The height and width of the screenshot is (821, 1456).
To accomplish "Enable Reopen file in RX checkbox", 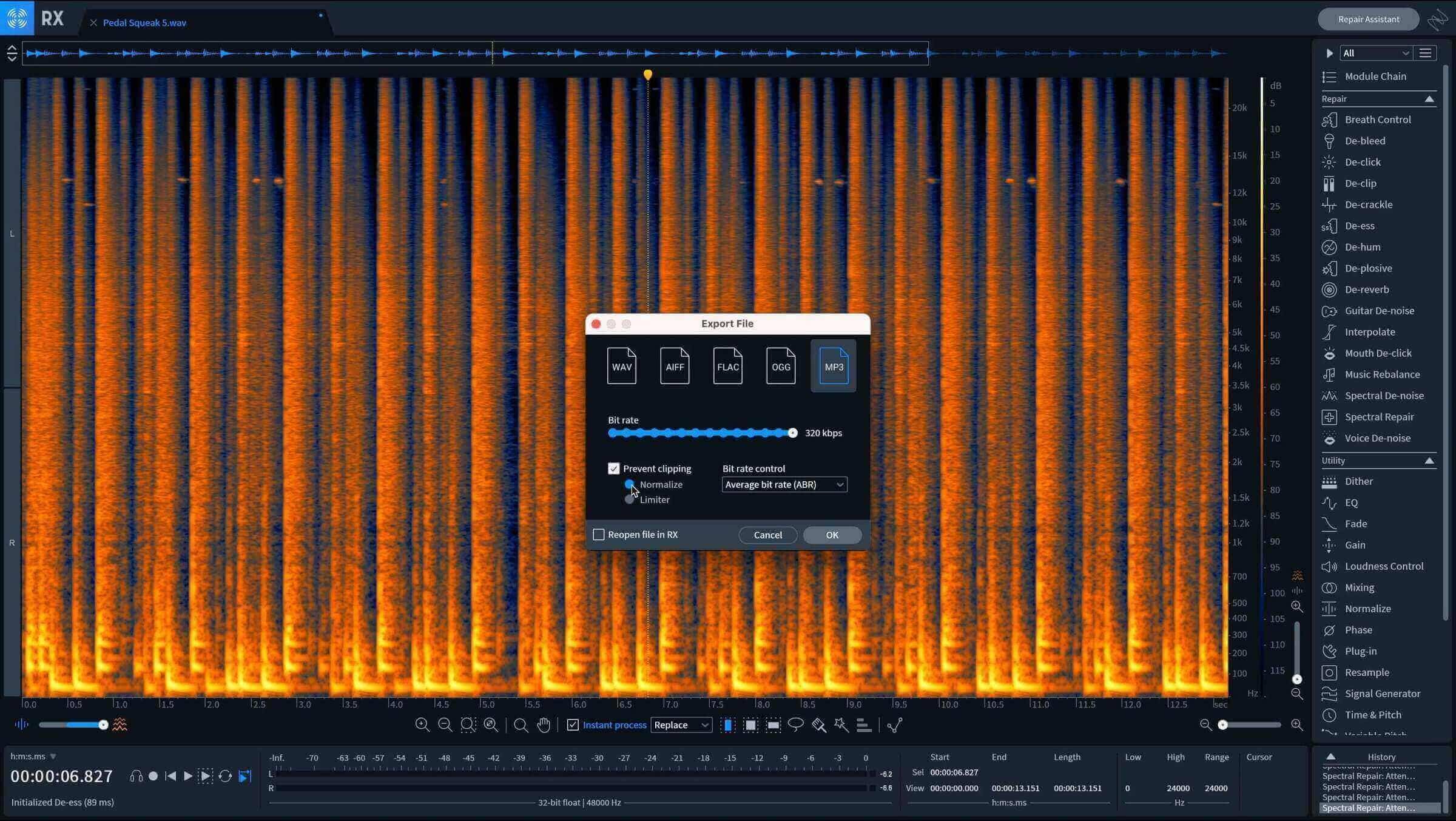I will pyautogui.click(x=598, y=535).
